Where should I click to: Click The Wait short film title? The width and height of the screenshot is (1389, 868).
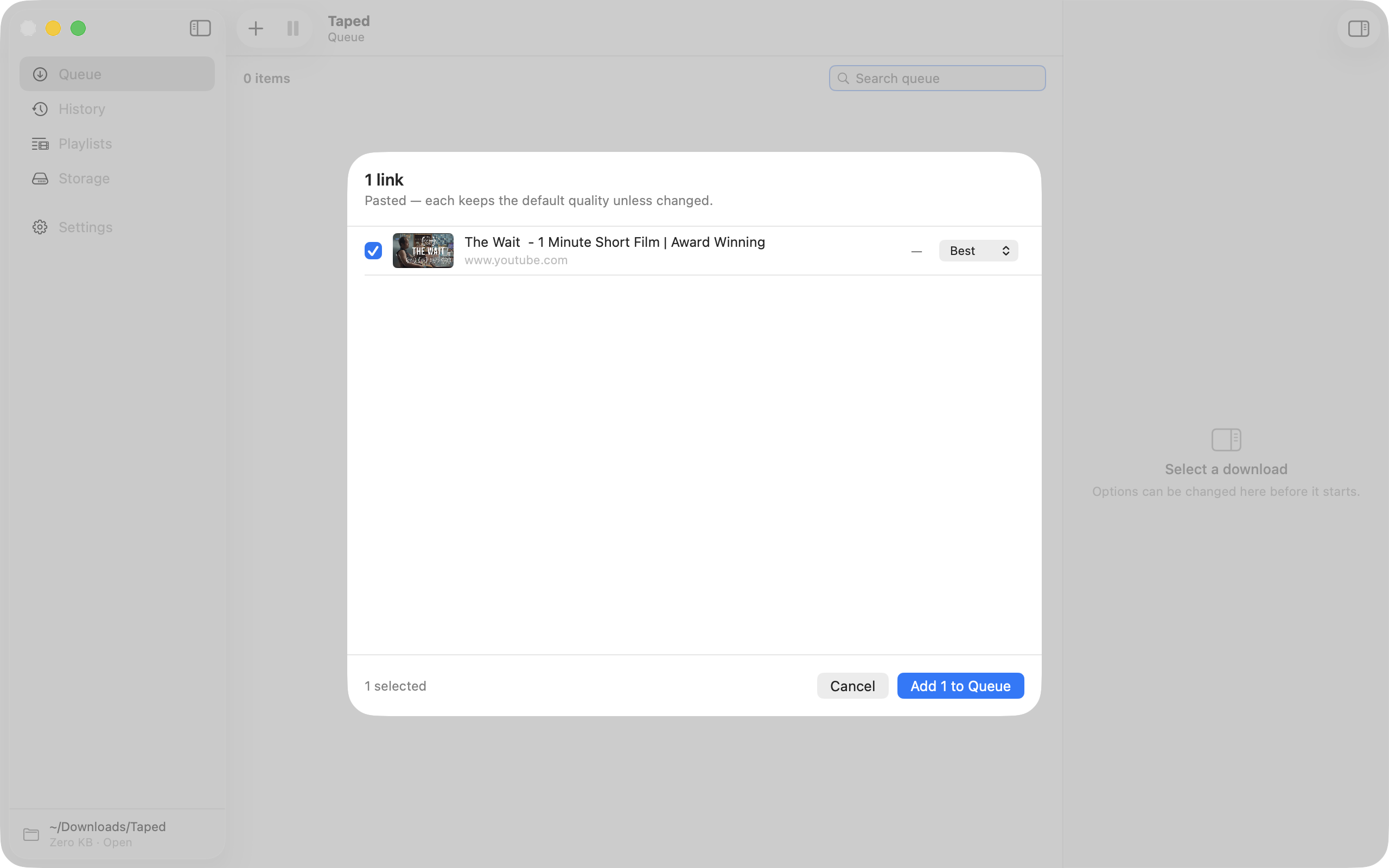[615, 242]
